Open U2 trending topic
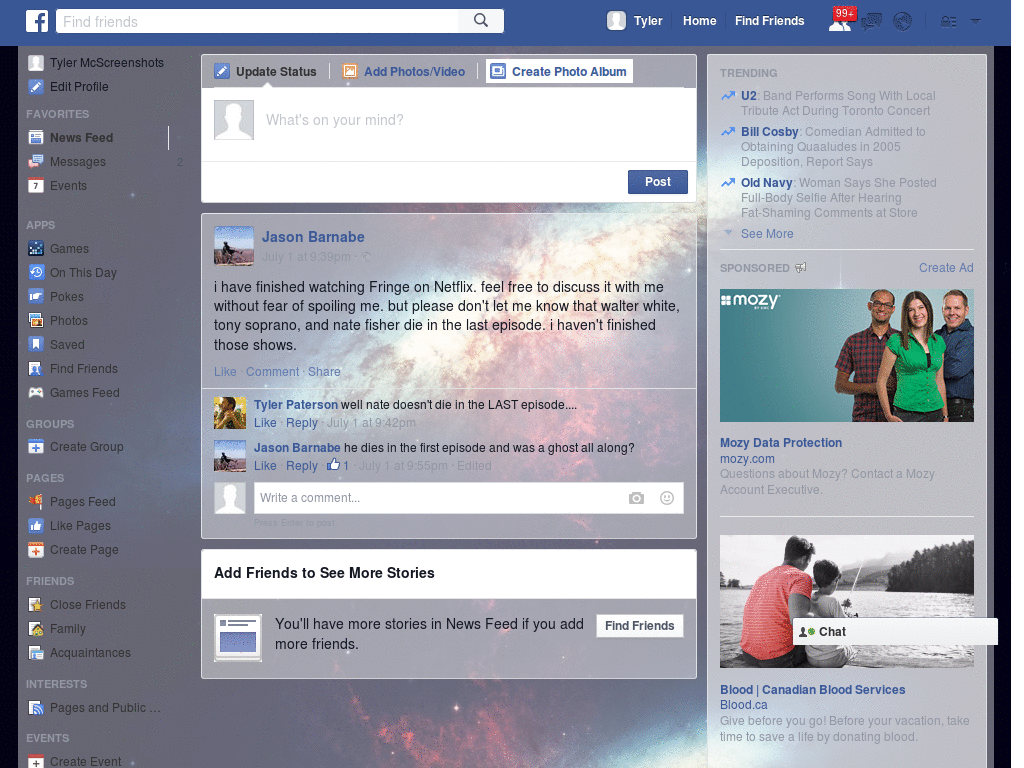 click(x=748, y=96)
